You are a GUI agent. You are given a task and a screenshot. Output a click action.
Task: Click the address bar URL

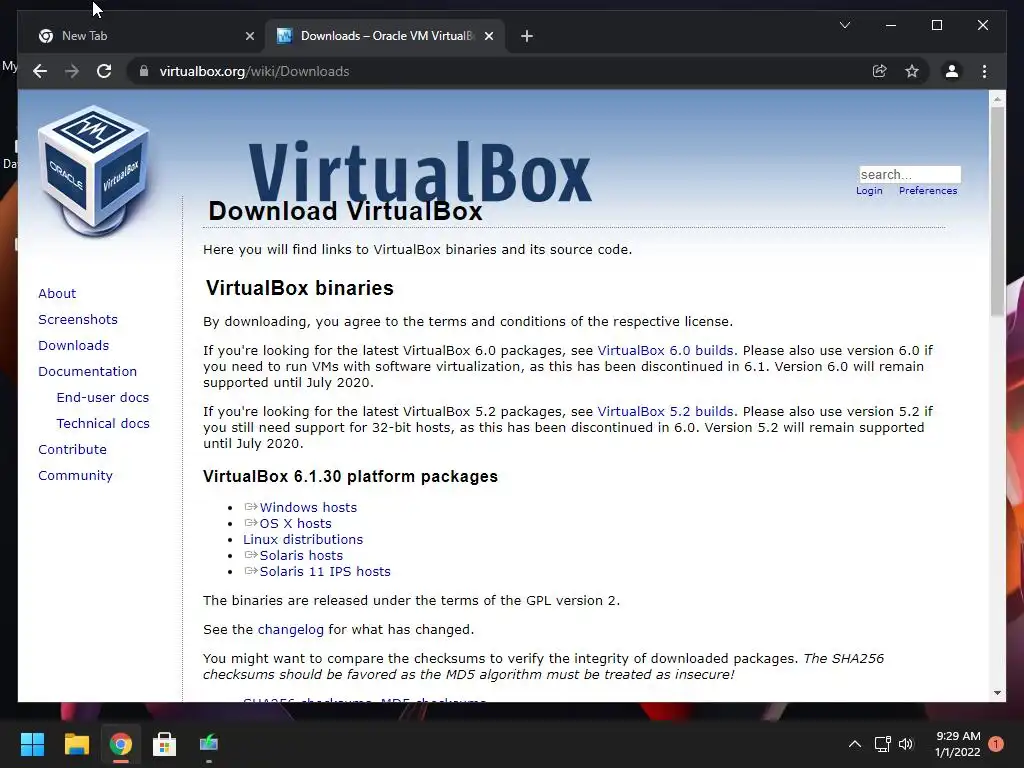pyautogui.click(x=254, y=71)
